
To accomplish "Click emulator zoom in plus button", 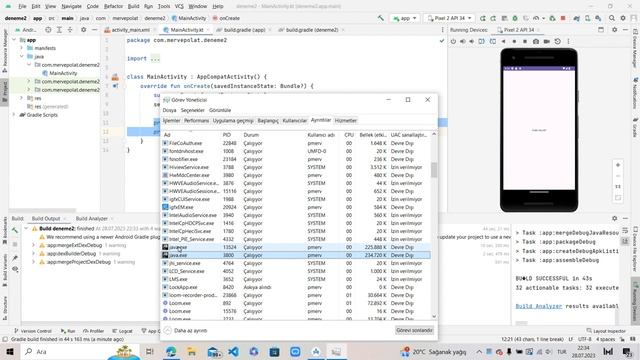I will tap(618, 165).
